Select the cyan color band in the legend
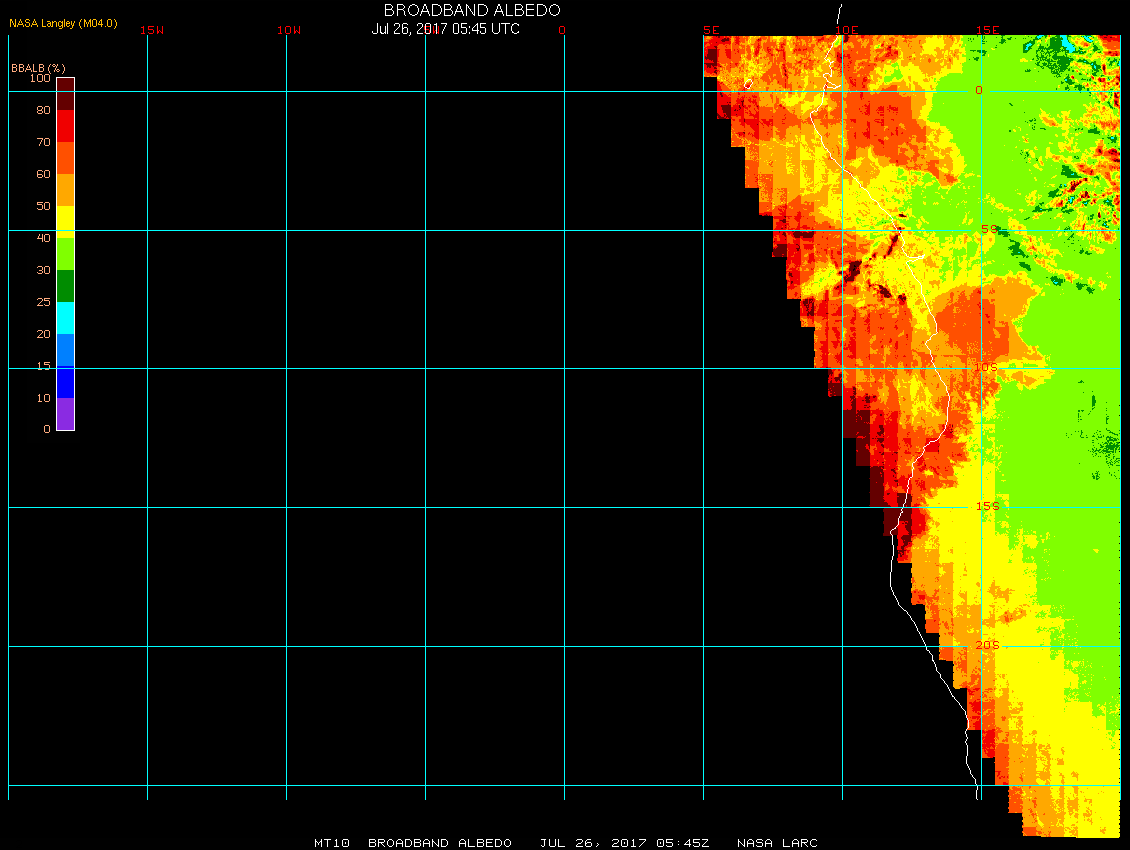Viewport: 1130px width, 850px height. coord(65,318)
